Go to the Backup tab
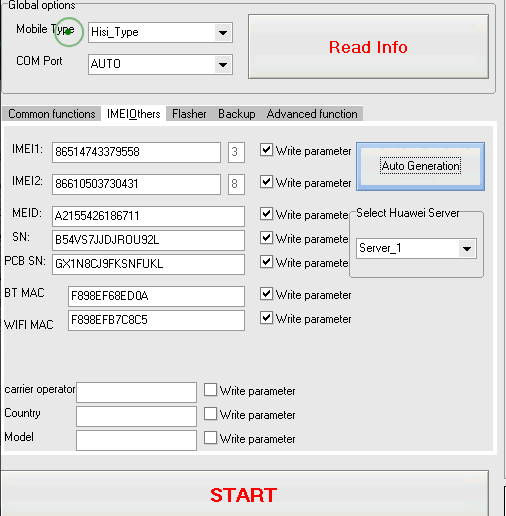 point(237,114)
